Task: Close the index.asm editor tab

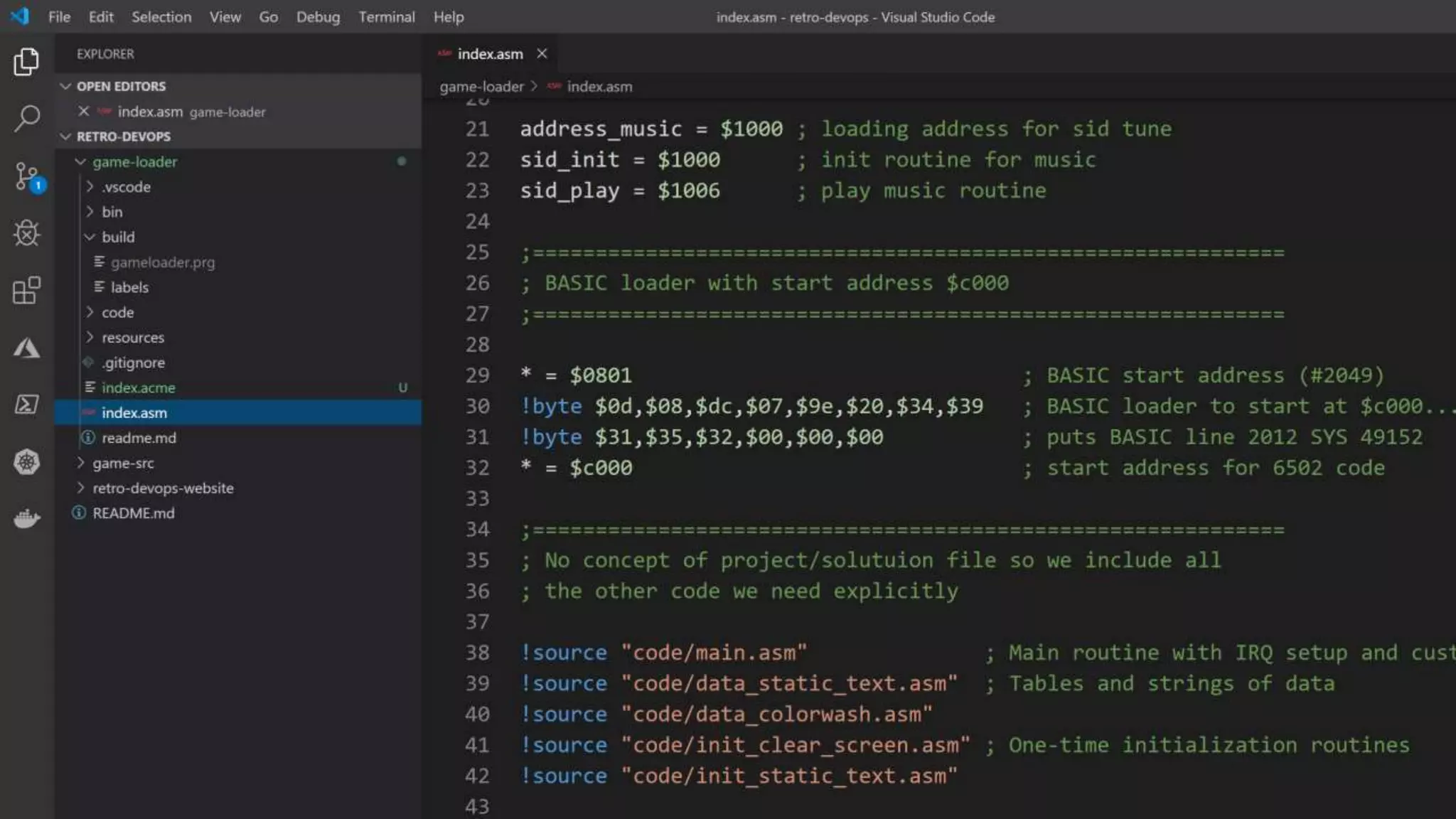Action: point(542,54)
